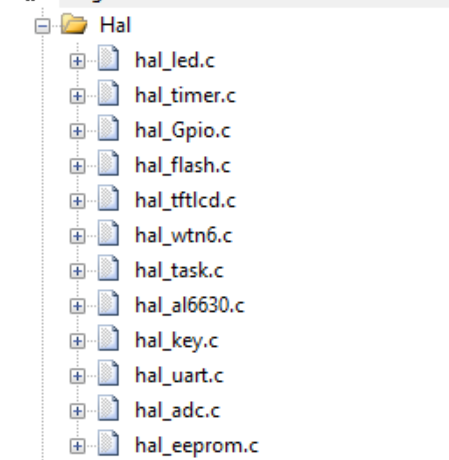
Task: Select hal_Gpio.c file name
Action: click(183, 131)
